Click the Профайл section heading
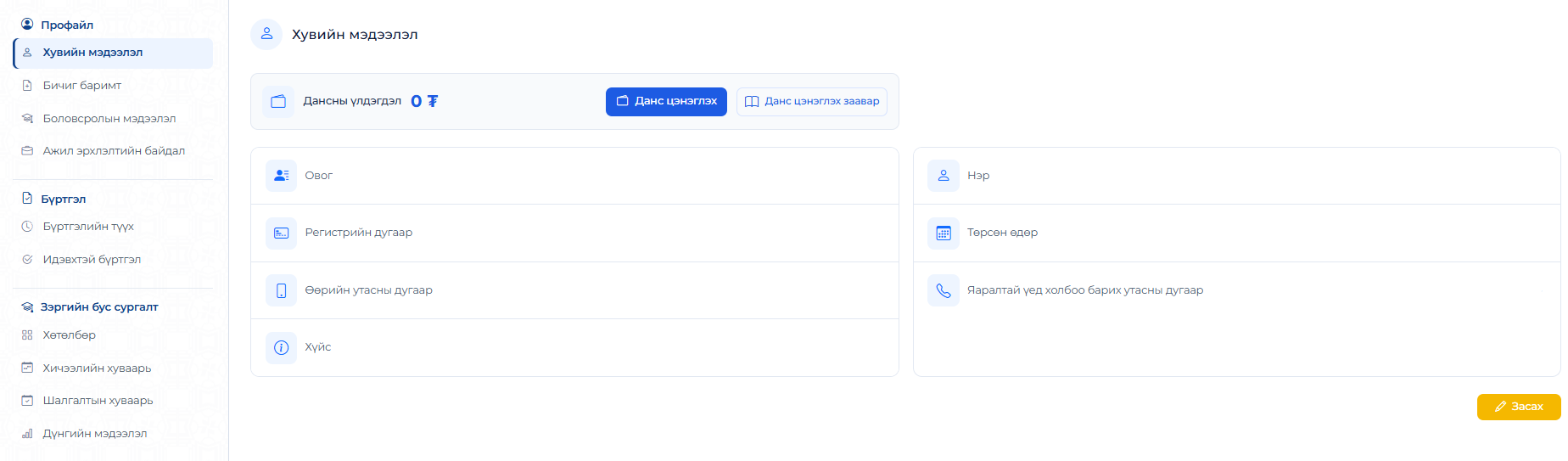The height and width of the screenshot is (461, 1568). tap(67, 25)
